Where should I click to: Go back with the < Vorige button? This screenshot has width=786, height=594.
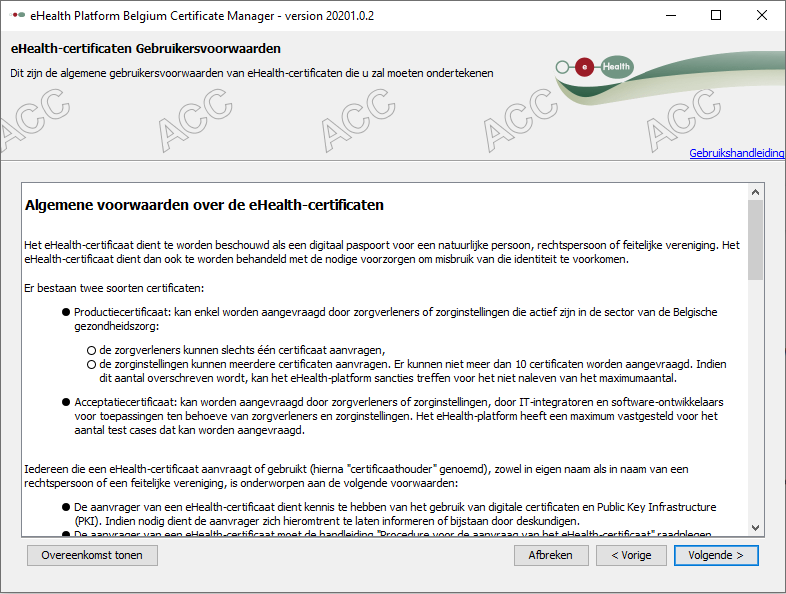(x=631, y=555)
